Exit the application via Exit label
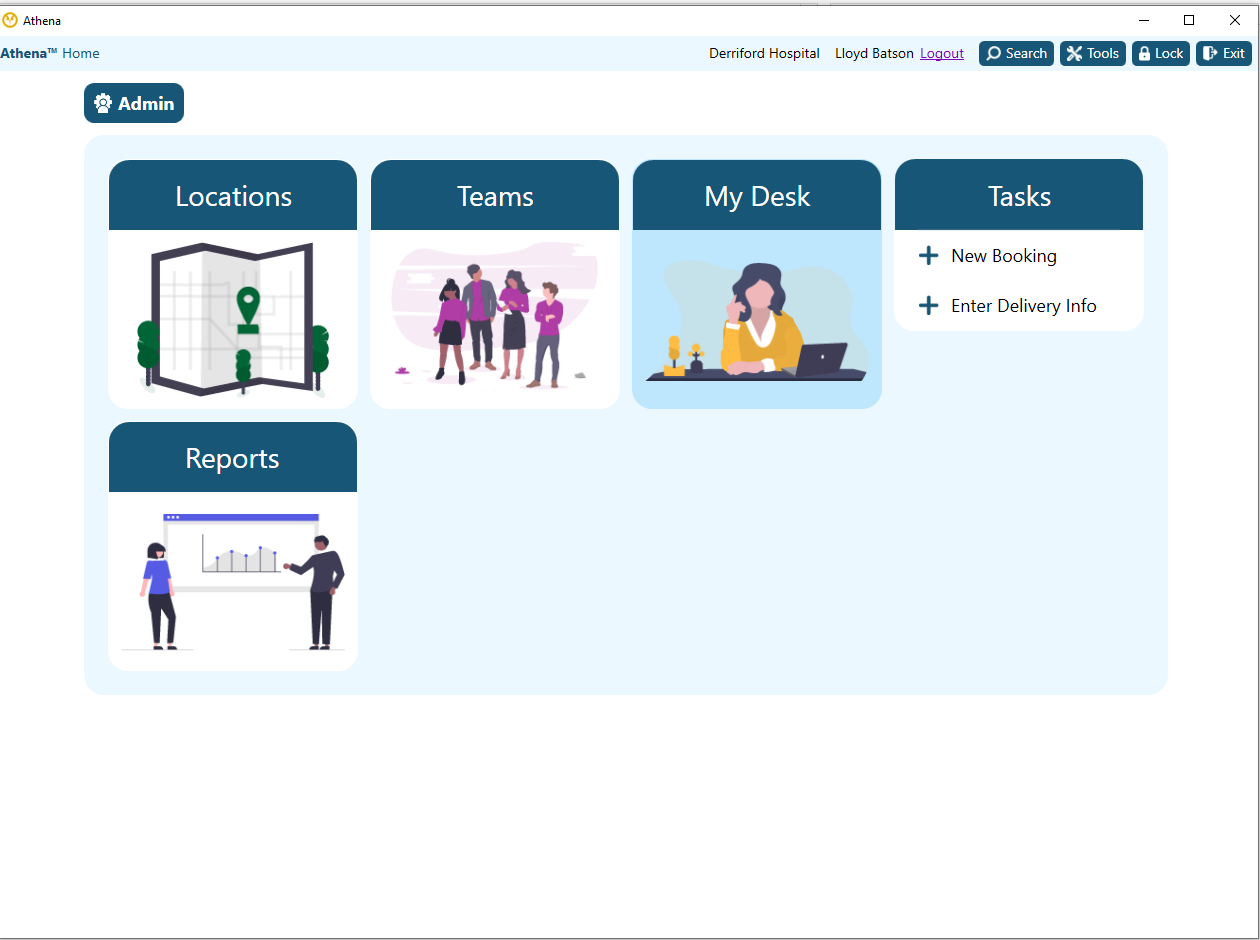This screenshot has height=940, width=1260. (x=1234, y=54)
